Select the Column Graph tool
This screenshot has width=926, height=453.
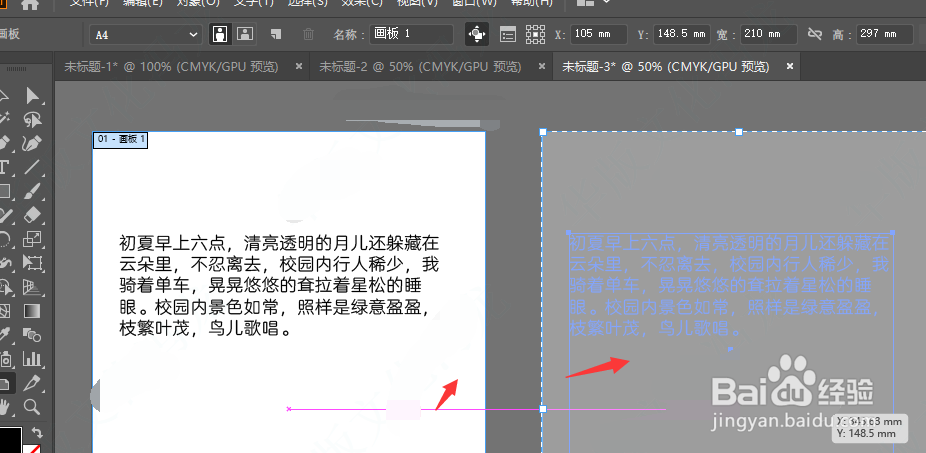(x=32, y=359)
